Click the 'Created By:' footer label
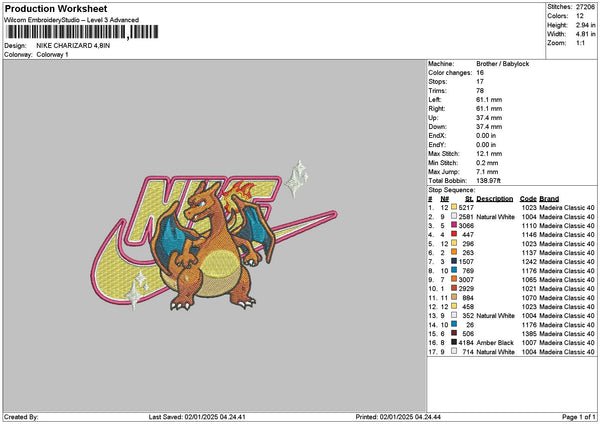Screen dimensions: 600x424 coord(21,417)
